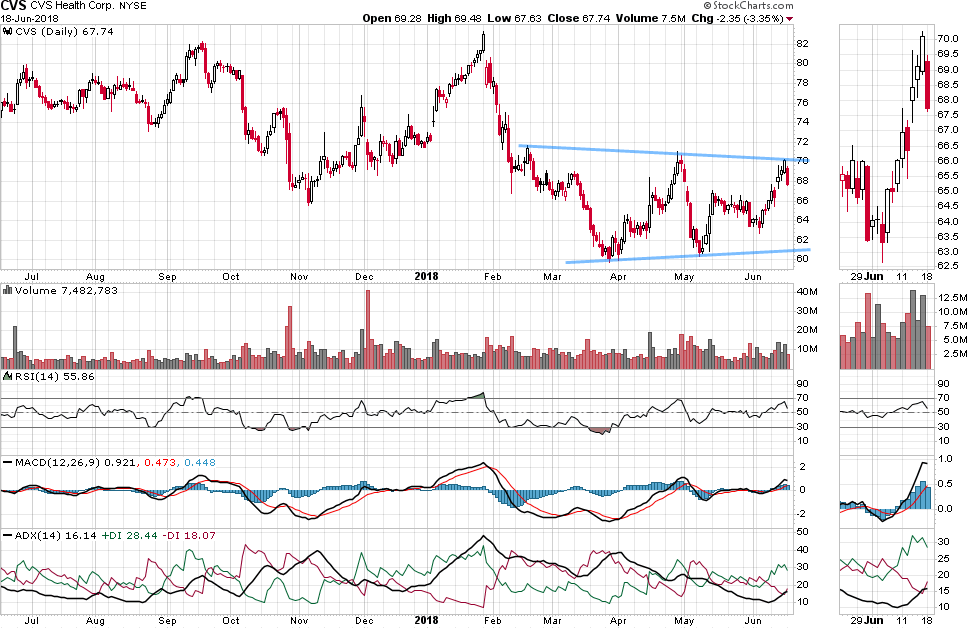The width and height of the screenshot is (967, 628).
Task: Click the 'High 69.48' value
Action: pos(454,18)
